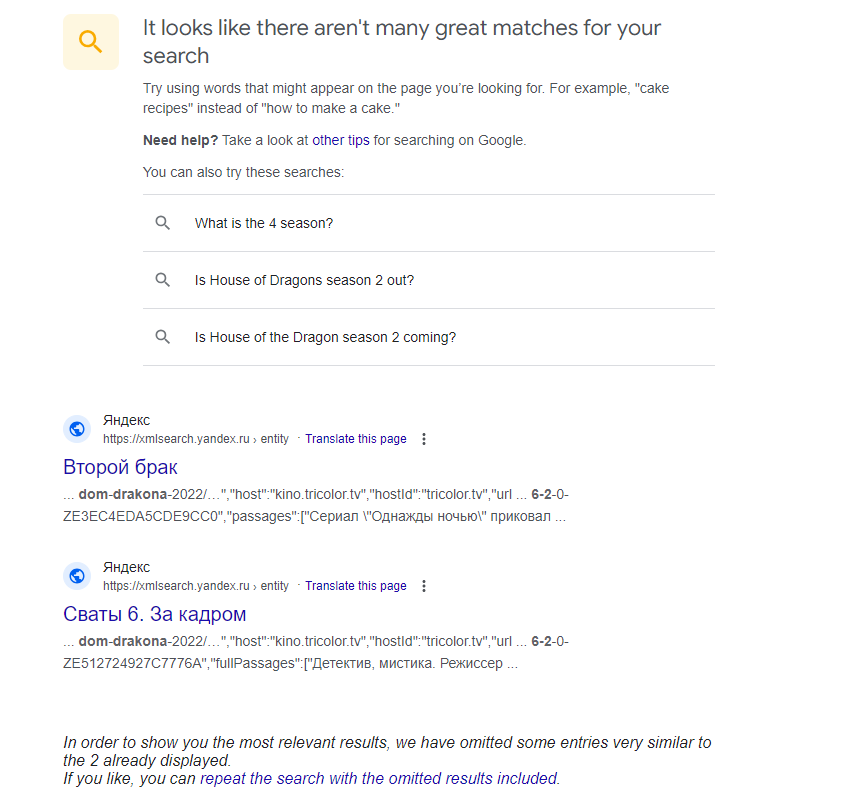Click Яндекс site name above Сваты 6
Viewport: 865px width, 789px height.
tap(126, 567)
